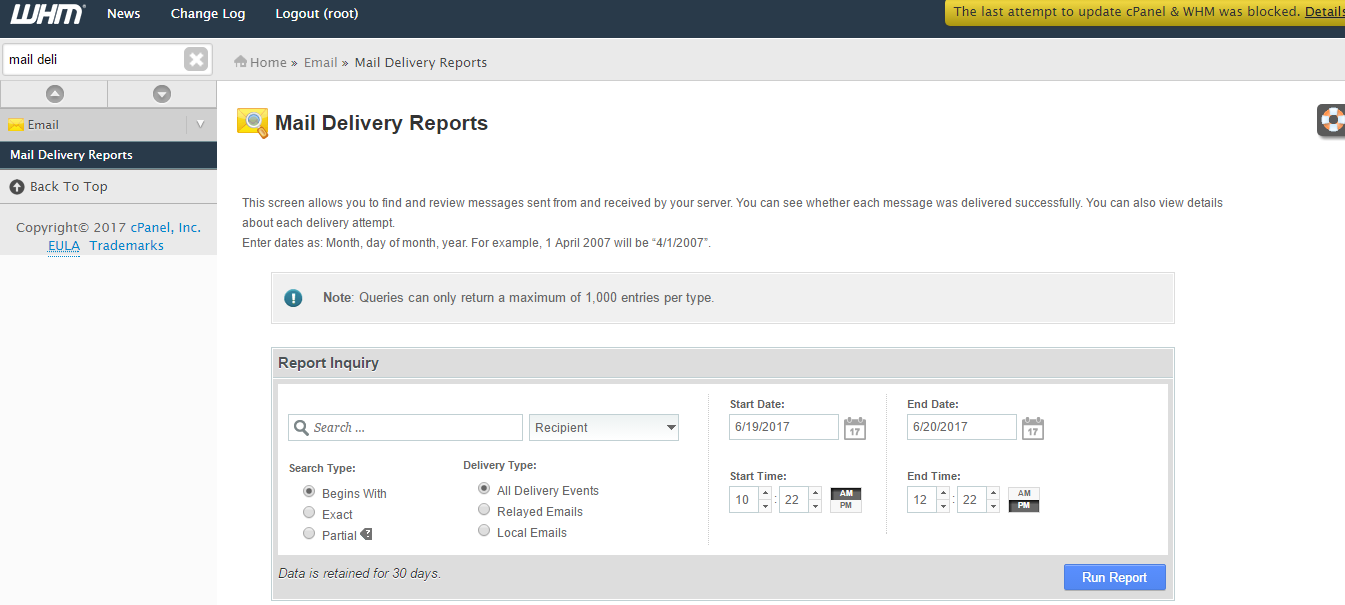Click the End Date input field
This screenshot has width=1345, height=605.
pyautogui.click(x=962, y=427)
